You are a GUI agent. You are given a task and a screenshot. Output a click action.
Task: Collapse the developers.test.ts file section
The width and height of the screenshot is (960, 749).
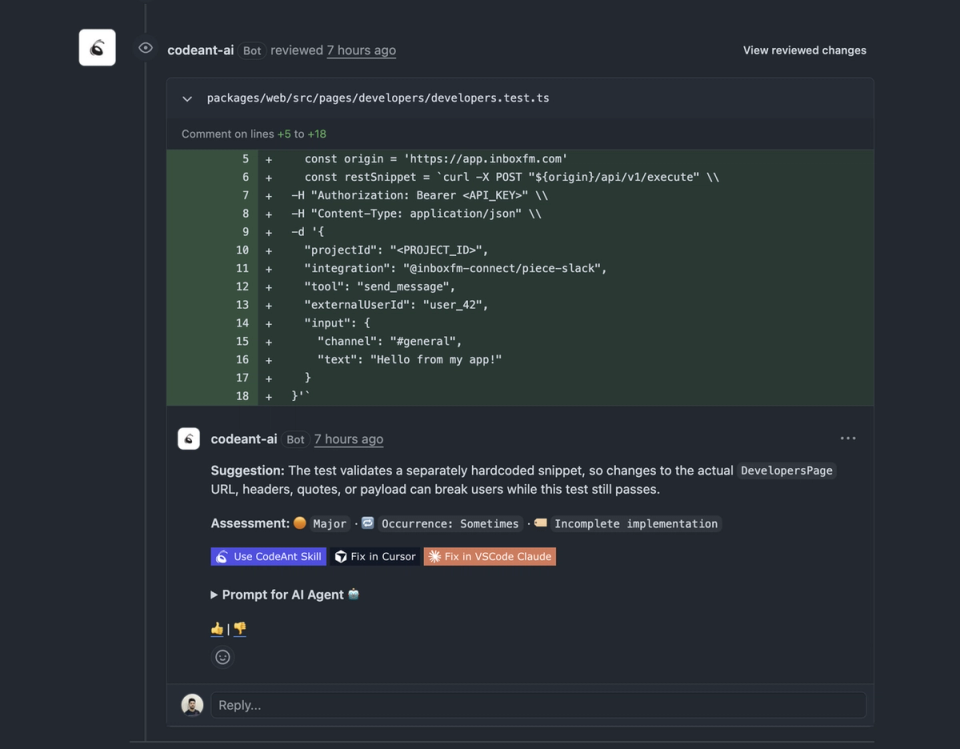pyautogui.click(x=187, y=99)
